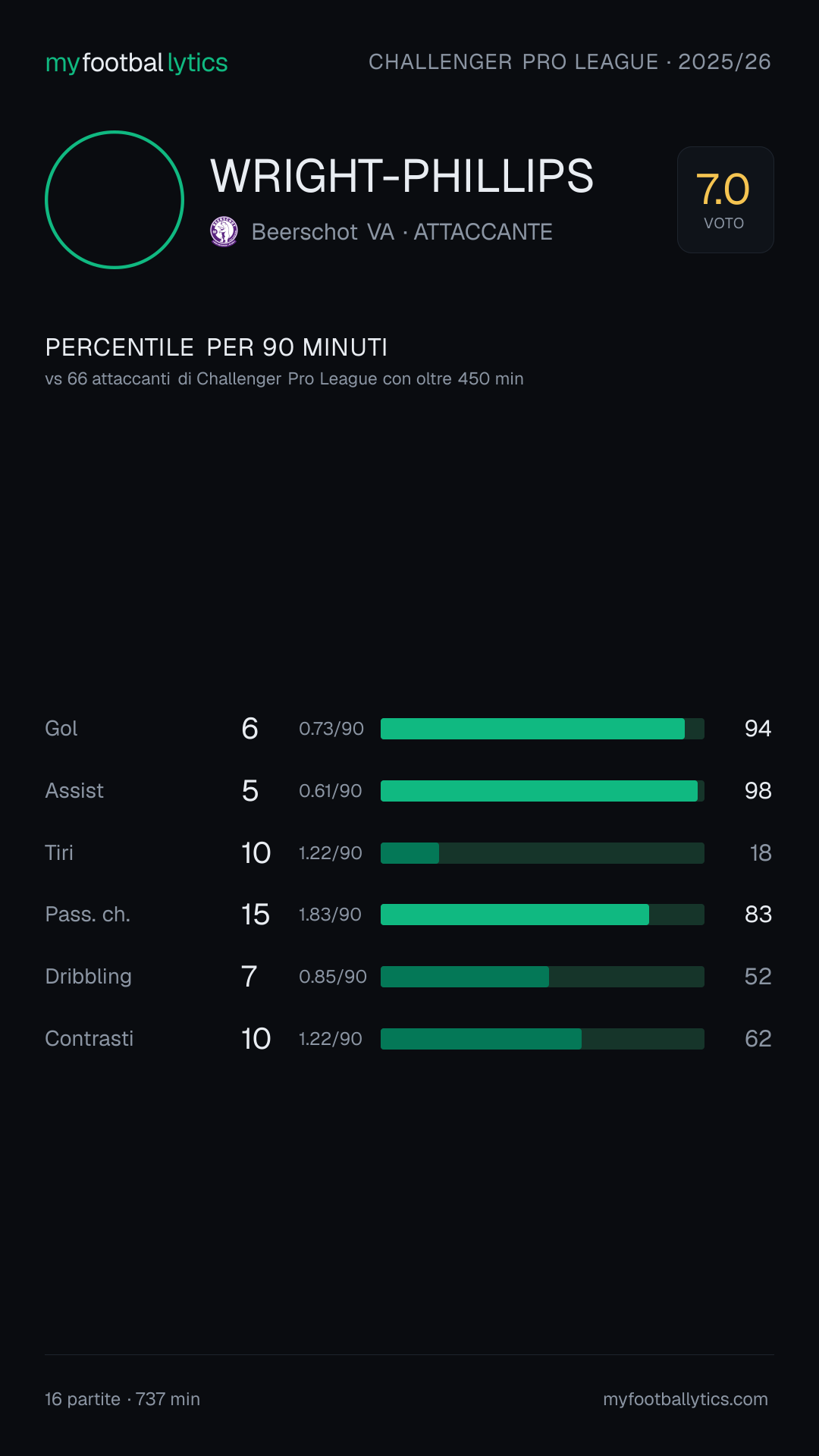Select the Challenger Pro League 2025/26 header
Screen dimensions: 819x1456
pyautogui.click(x=570, y=62)
